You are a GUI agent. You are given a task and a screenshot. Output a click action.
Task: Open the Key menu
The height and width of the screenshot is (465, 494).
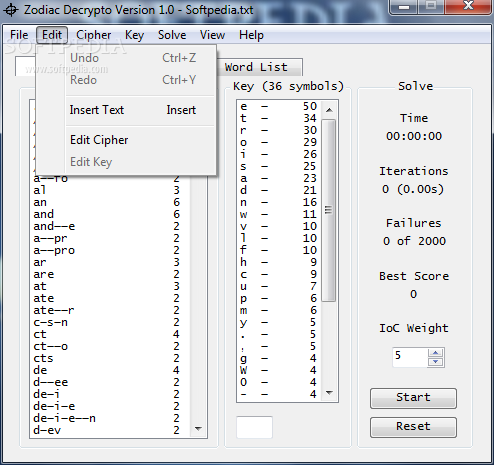[134, 35]
